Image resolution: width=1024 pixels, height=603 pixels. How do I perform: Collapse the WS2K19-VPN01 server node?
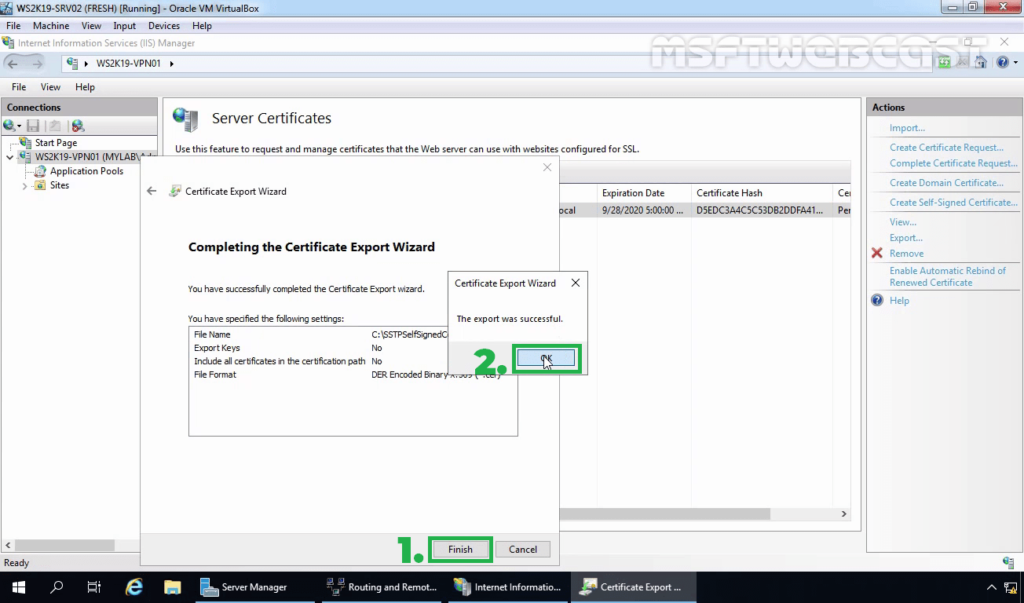coord(10,157)
